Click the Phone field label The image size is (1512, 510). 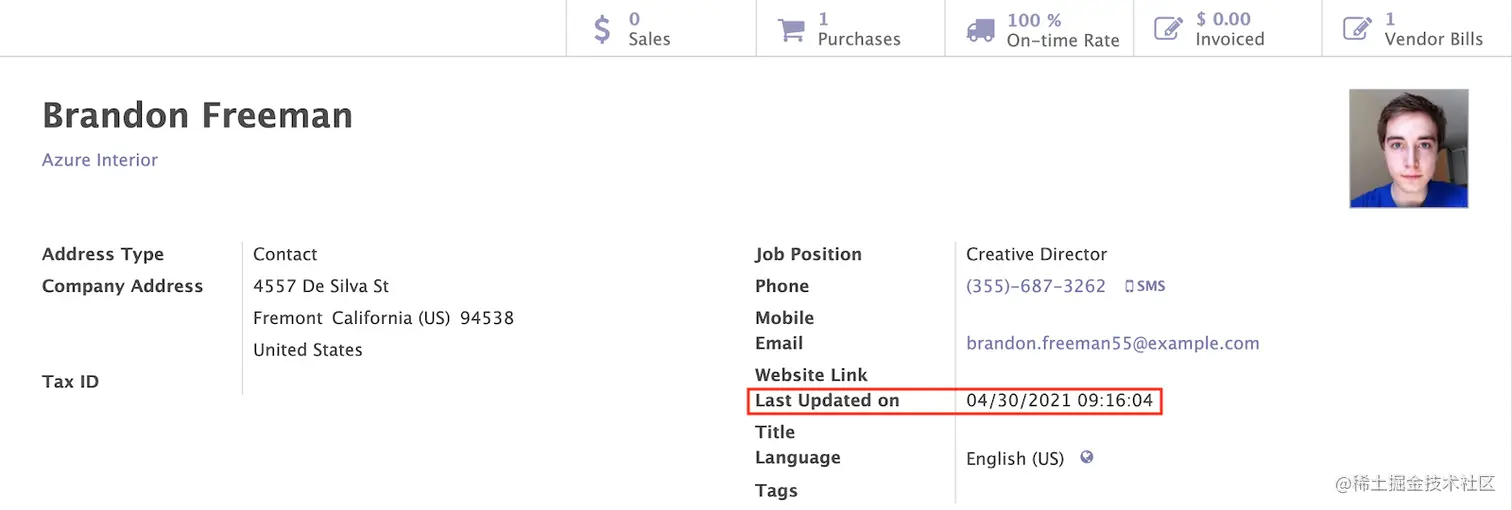pos(782,286)
